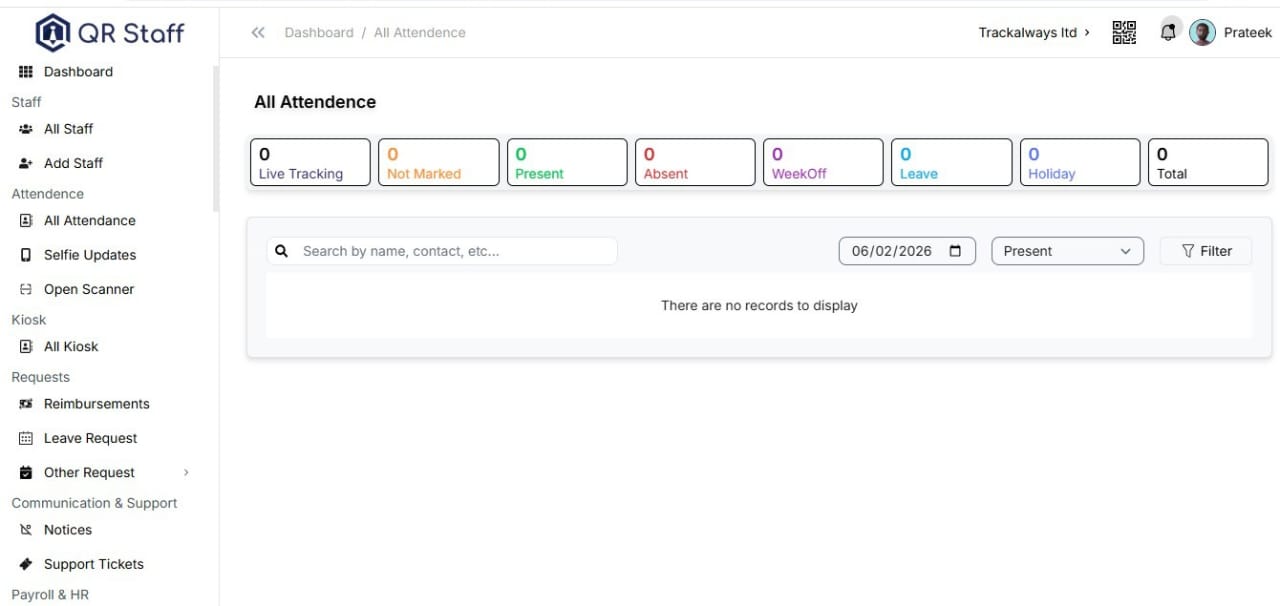Click the Support Tickets icon
Viewport: 1280px width, 606px height.
click(x=24, y=563)
